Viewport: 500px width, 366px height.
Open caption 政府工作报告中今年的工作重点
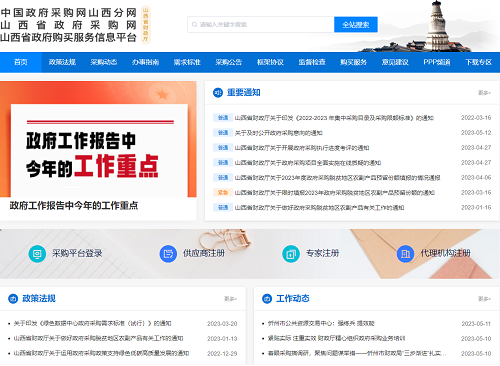point(74,206)
